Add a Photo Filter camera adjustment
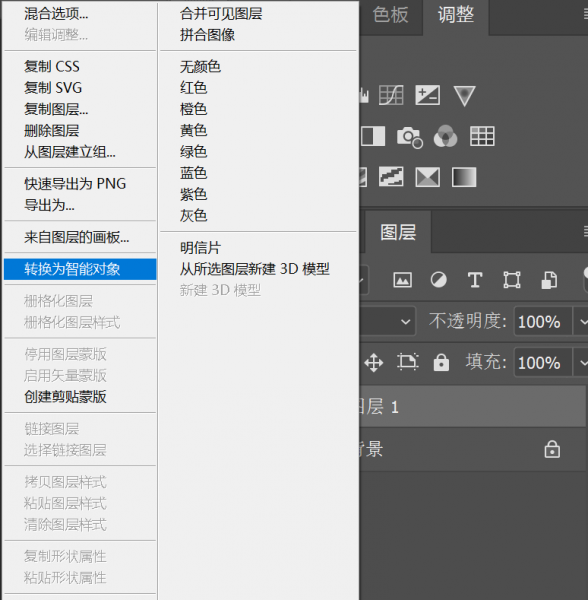Screen dimensions: 588x600 tap(409, 137)
